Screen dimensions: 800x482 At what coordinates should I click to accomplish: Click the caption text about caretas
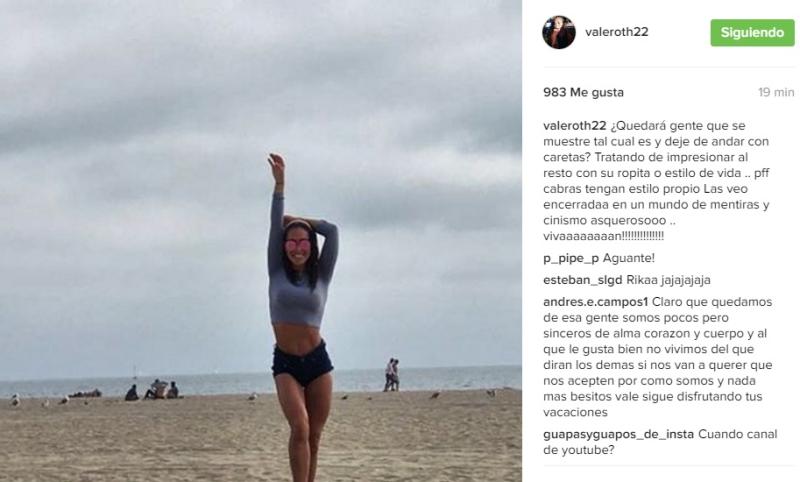(657, 181)
